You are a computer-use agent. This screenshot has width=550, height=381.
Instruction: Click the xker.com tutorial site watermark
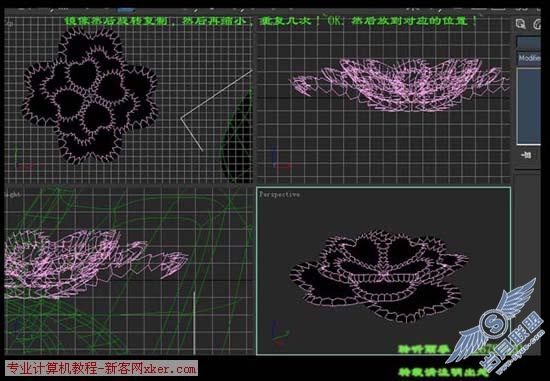coord(102,369)
